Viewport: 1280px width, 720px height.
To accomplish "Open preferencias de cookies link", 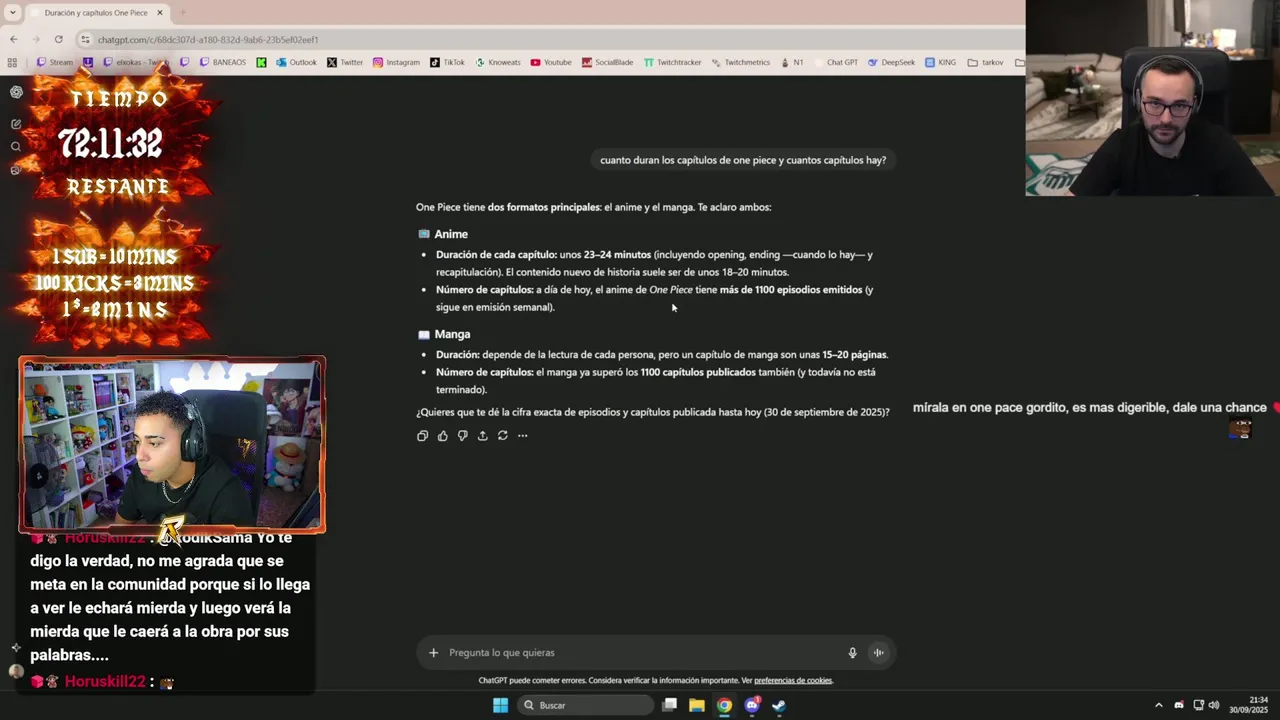I will click(793, 681).
